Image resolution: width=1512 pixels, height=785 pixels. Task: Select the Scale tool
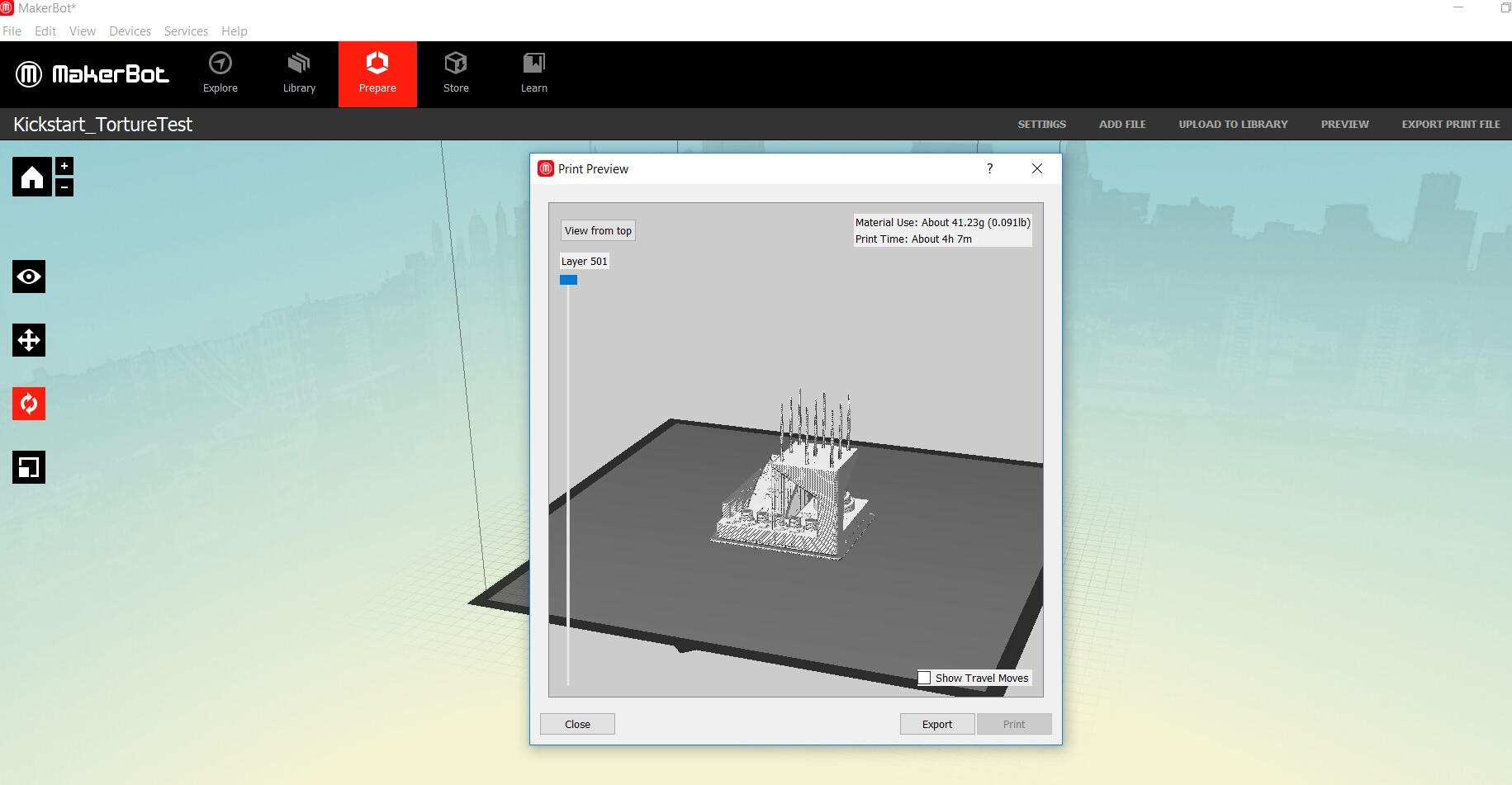[29, 467]
